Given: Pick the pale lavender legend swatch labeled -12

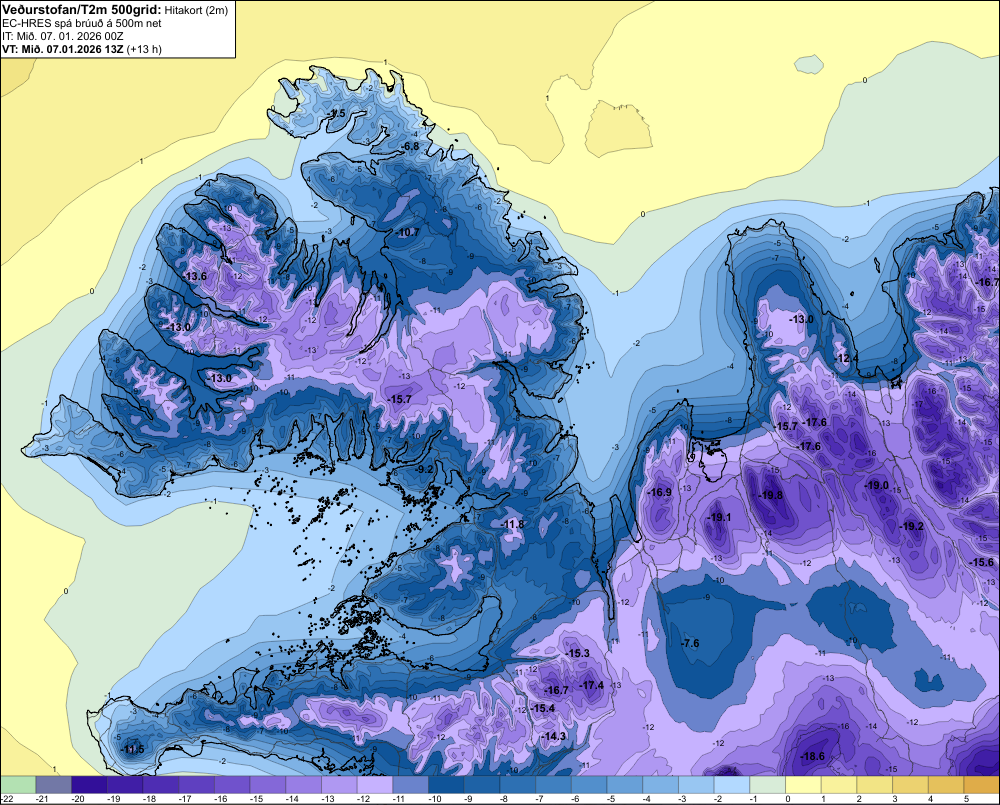Looking at the screenshot, I should coord(375,785).
